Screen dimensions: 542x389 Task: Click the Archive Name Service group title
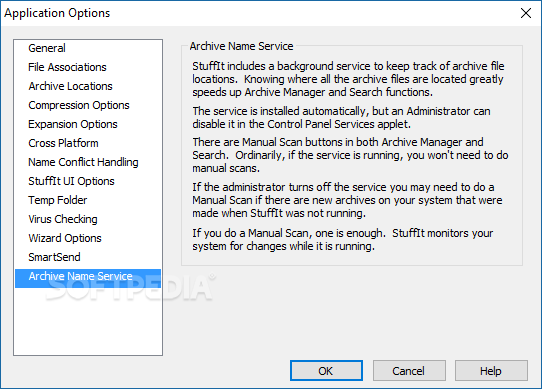coord(241,46)
